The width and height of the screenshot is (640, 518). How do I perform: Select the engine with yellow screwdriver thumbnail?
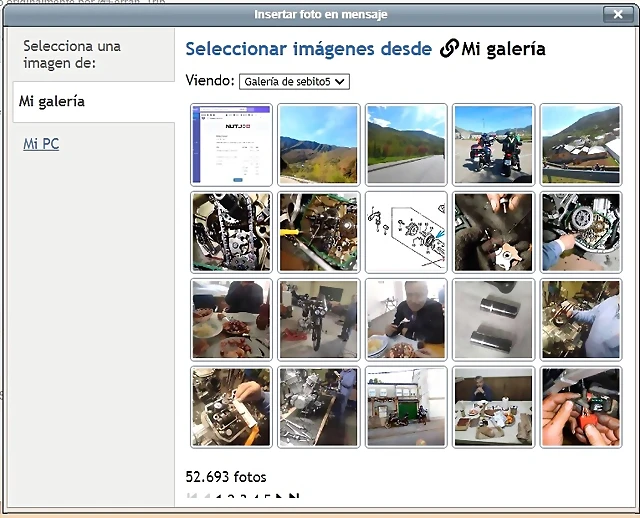tap(319, 232)
